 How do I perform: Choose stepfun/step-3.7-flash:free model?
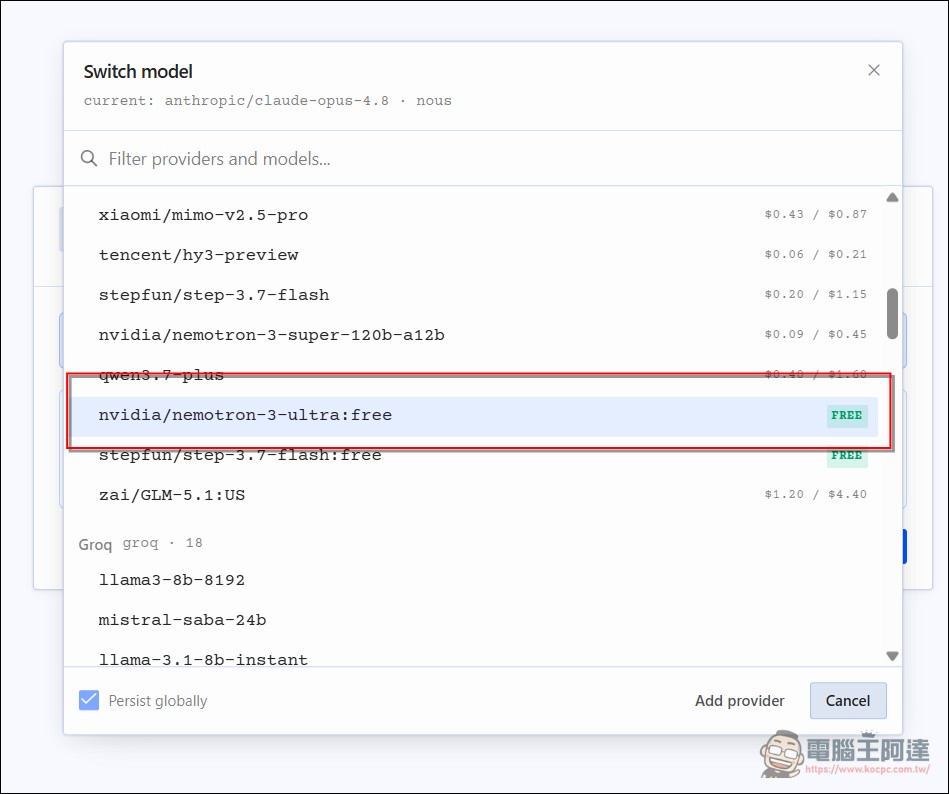point(475,455)
